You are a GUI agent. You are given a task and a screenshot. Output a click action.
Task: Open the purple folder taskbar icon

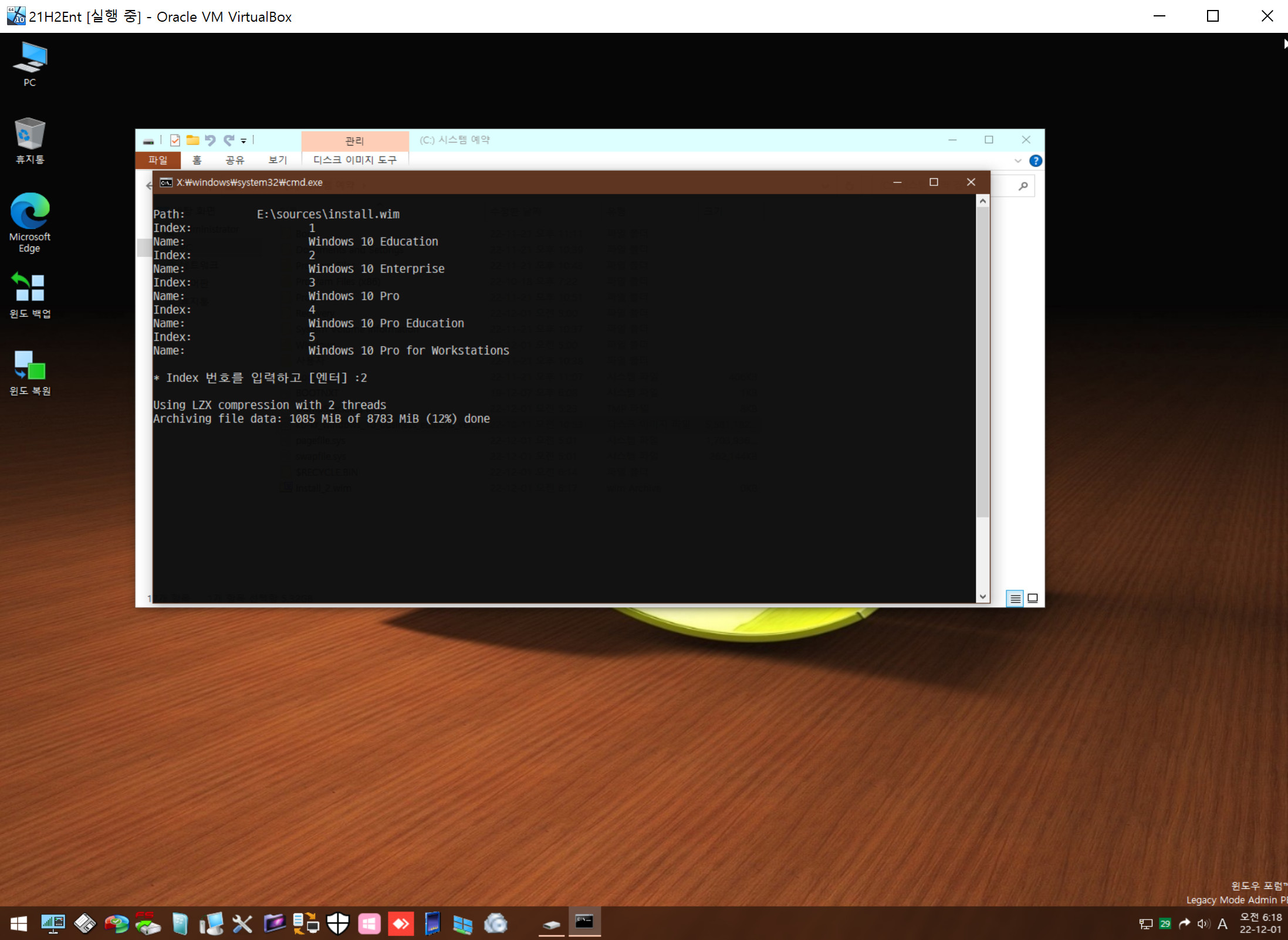[274, 924]
